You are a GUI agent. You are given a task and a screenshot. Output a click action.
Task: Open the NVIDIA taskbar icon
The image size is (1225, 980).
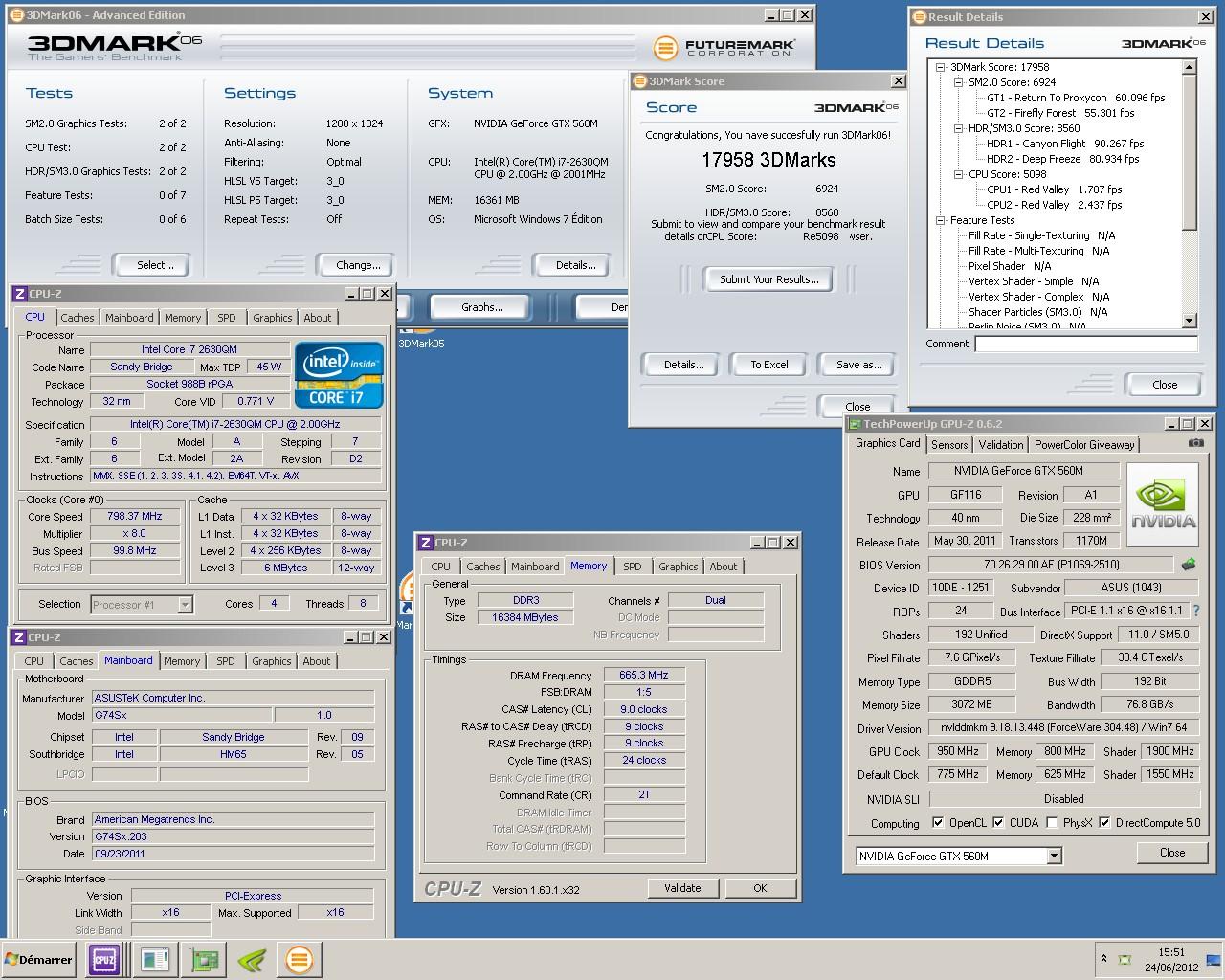[x=251, y=960]
